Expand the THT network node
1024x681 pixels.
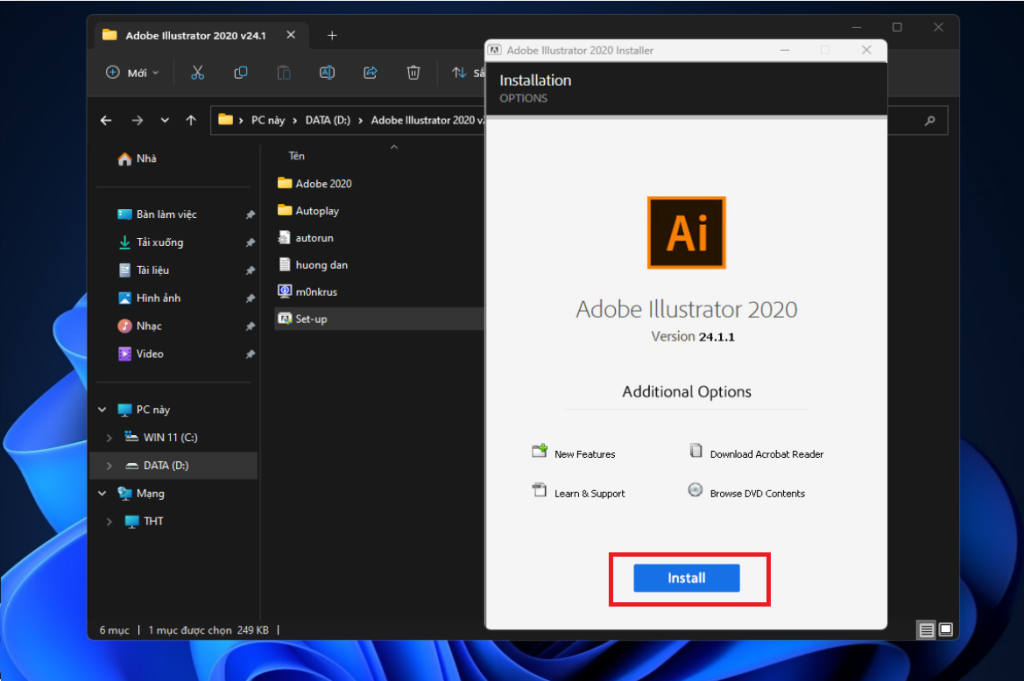coord(109,521)
